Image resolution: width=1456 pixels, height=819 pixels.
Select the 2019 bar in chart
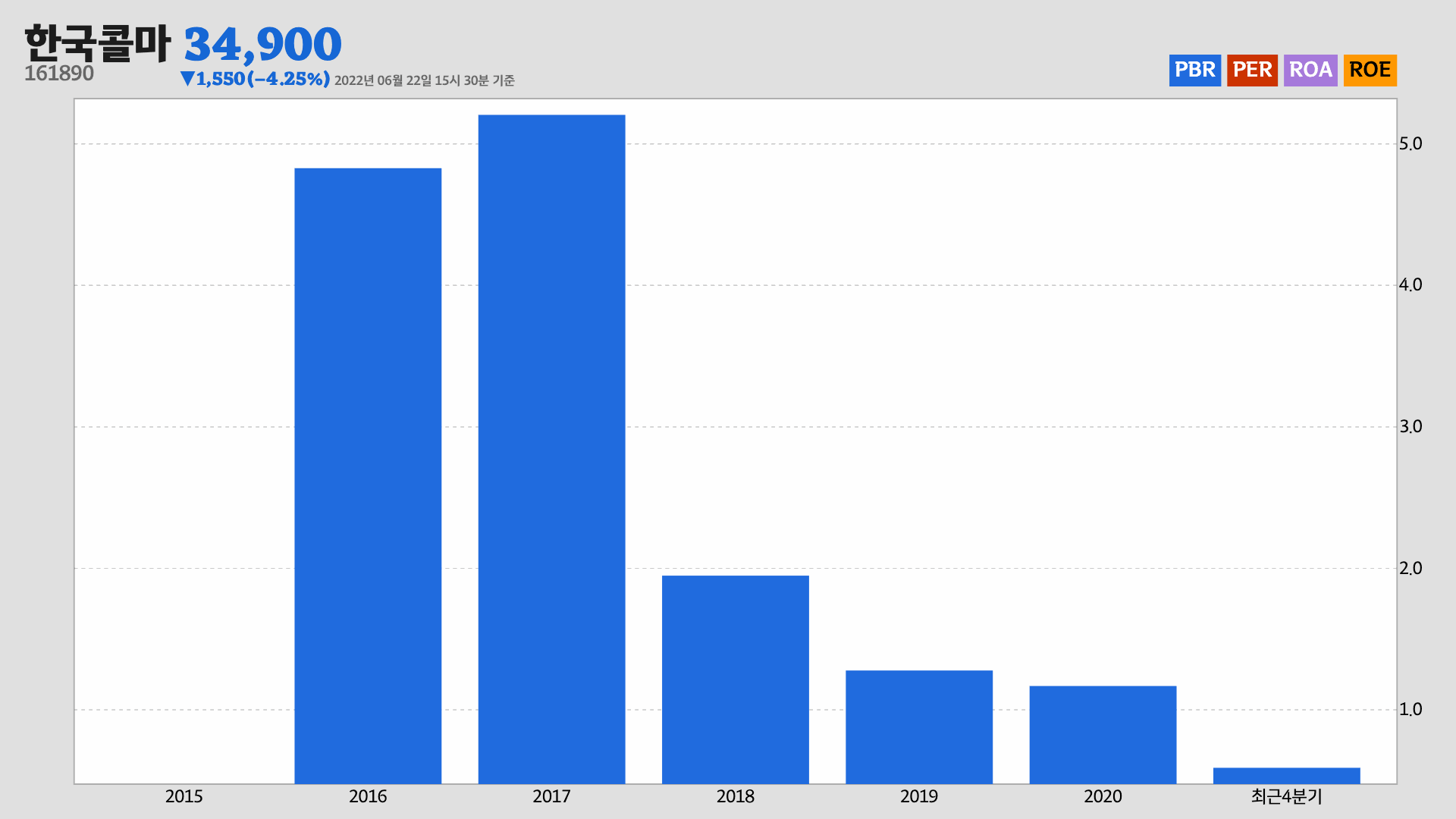[x=919, y=726]
